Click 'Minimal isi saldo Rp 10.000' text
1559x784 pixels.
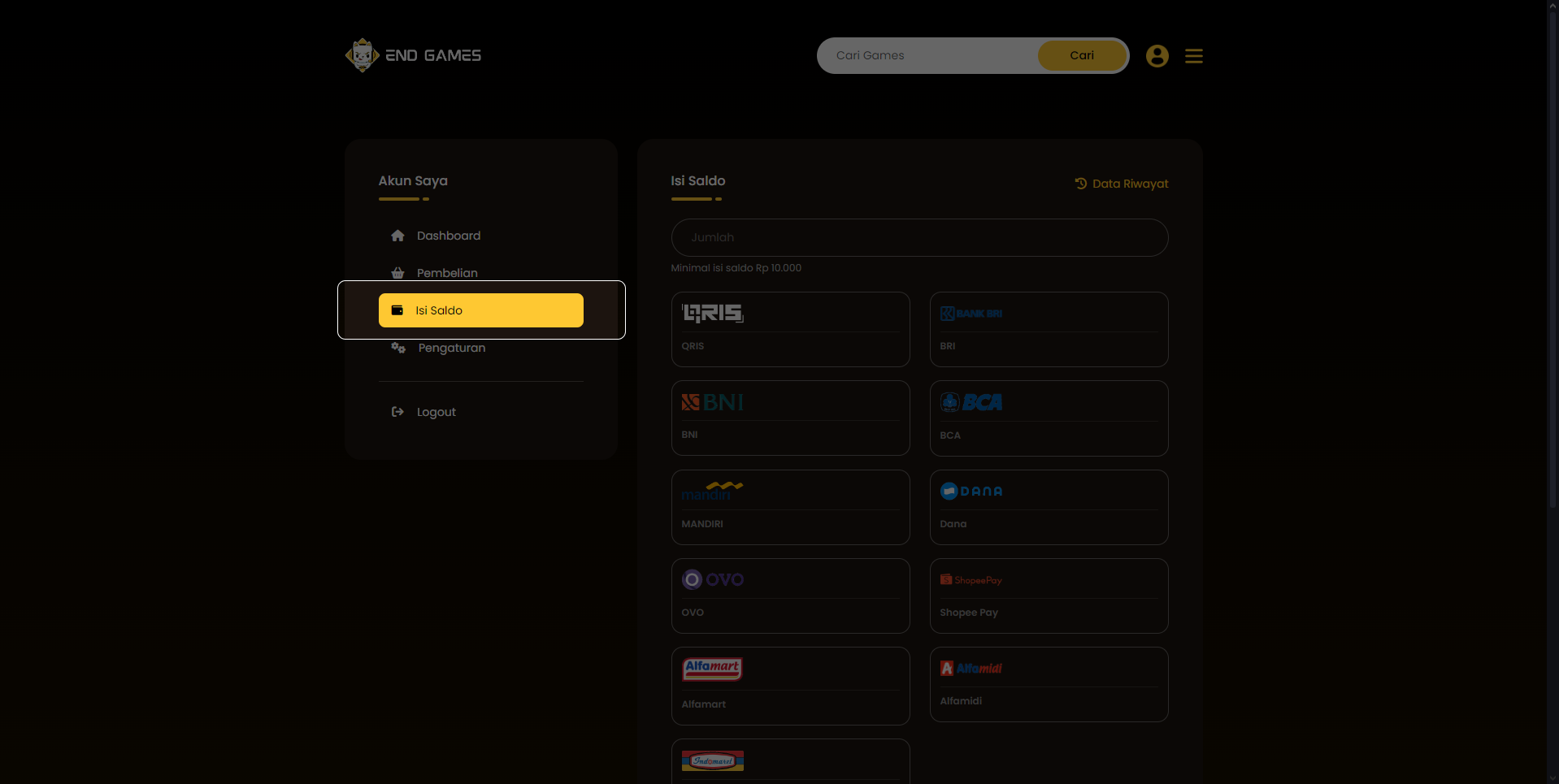[x=736, y=268]
